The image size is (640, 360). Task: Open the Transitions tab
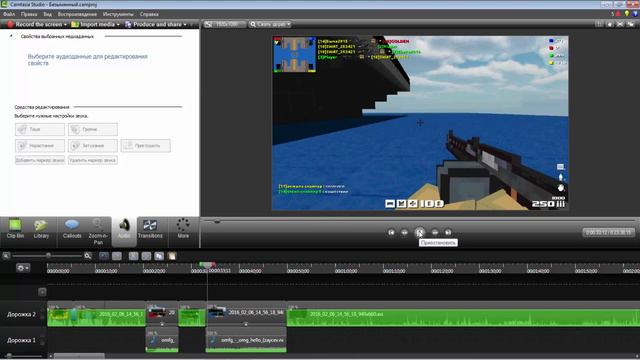150,229
